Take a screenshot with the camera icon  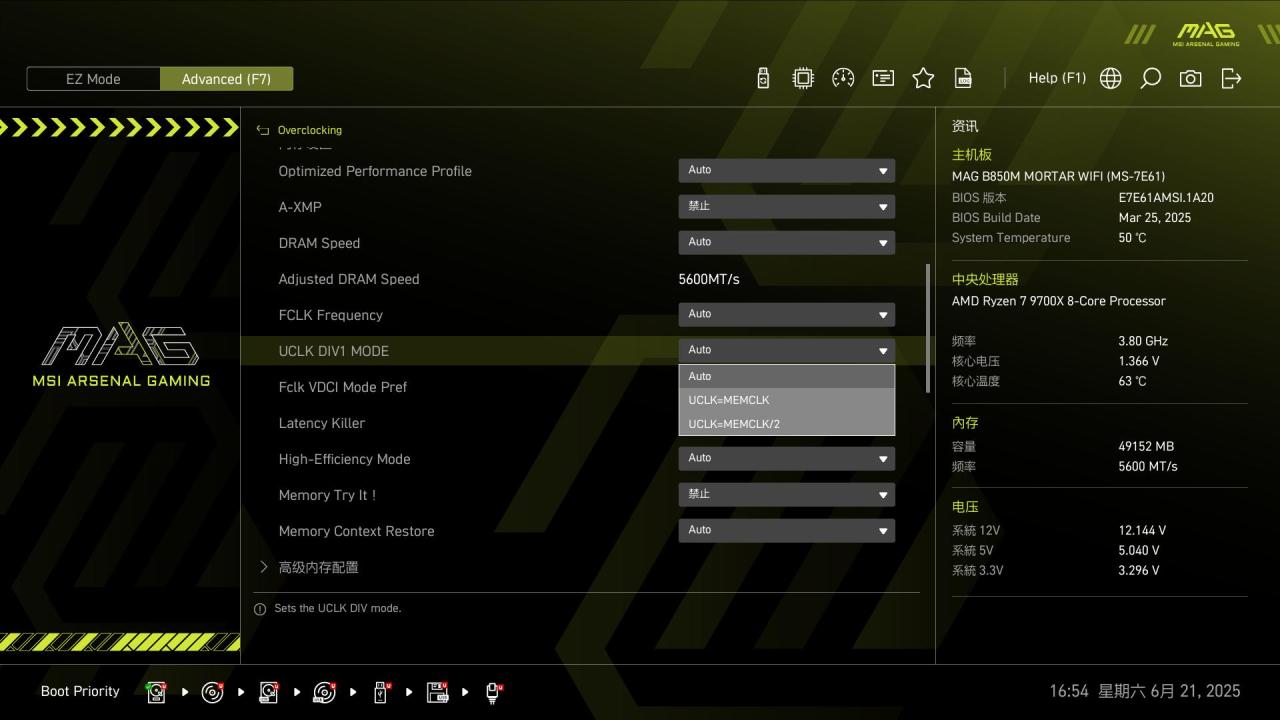1191,78
